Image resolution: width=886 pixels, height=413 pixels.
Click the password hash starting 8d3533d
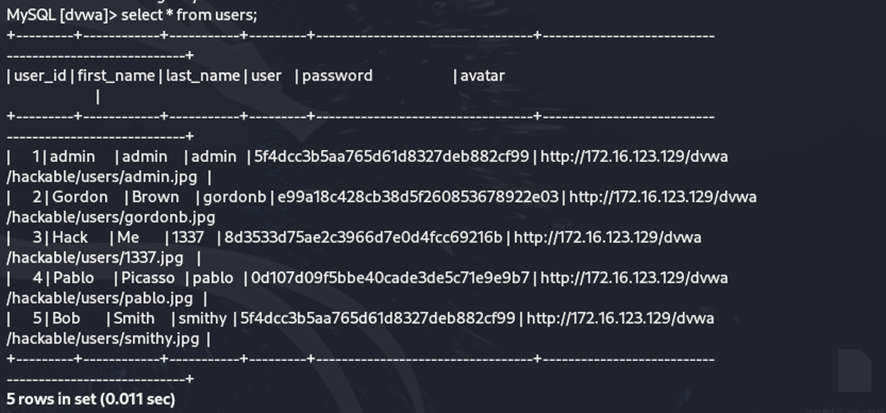click(x=363, y=237)
